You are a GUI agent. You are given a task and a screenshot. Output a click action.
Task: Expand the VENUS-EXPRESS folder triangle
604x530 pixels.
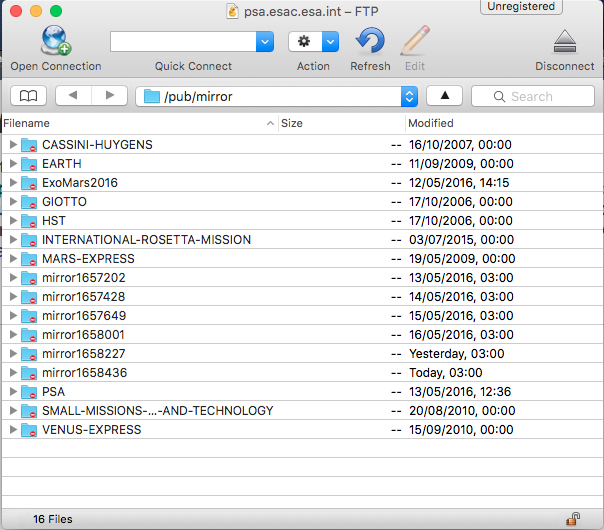click(x=13, y=429)
